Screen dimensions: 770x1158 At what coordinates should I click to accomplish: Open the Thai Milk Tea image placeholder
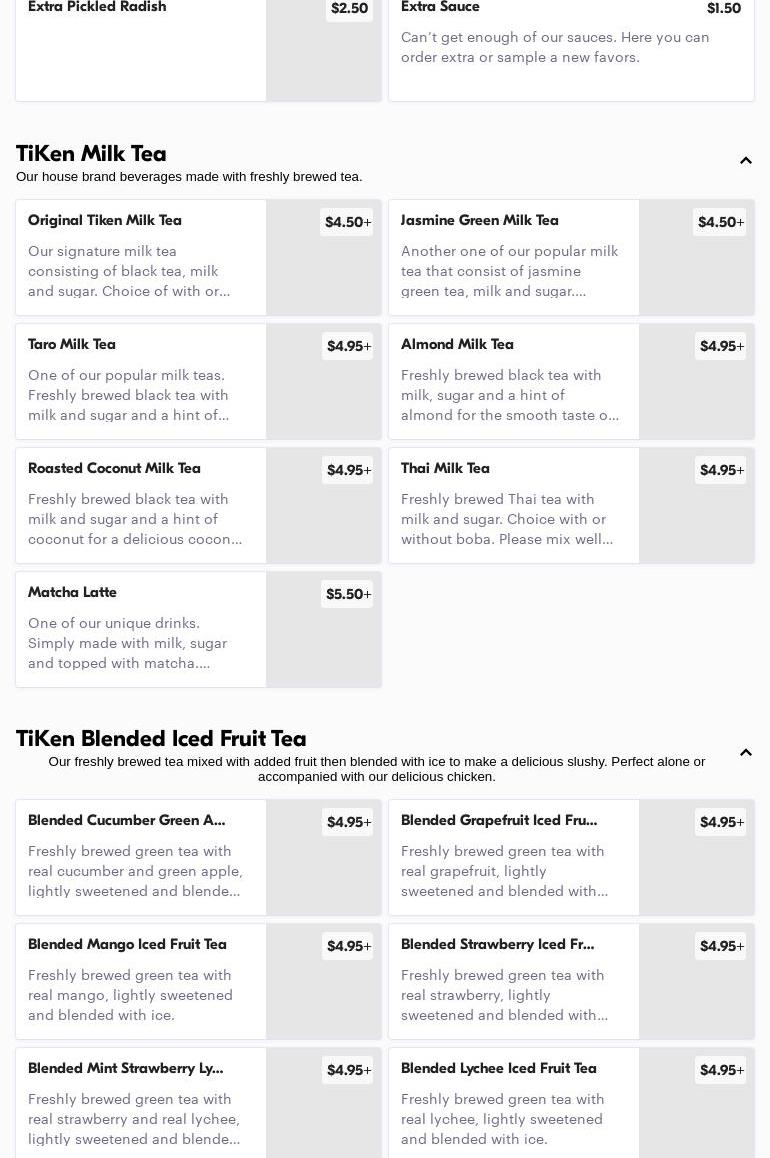(x=696, y=505)
